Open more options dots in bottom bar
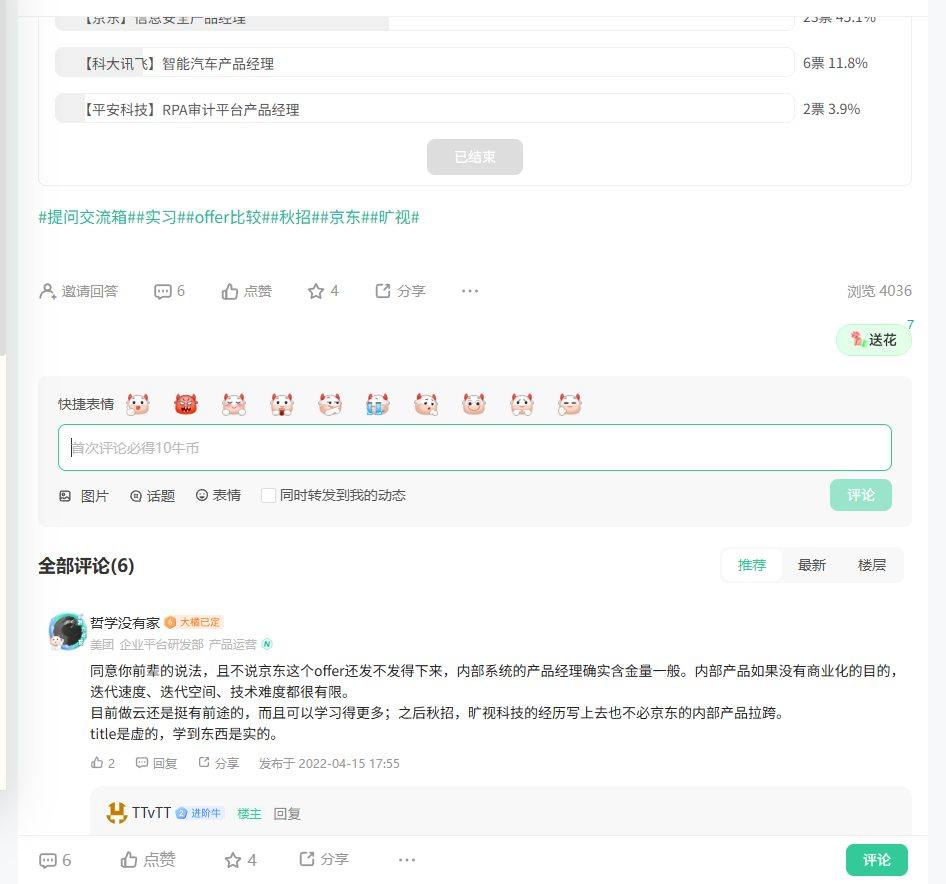The height and width of the screenshot is (884, 946). tap(407, 860)
